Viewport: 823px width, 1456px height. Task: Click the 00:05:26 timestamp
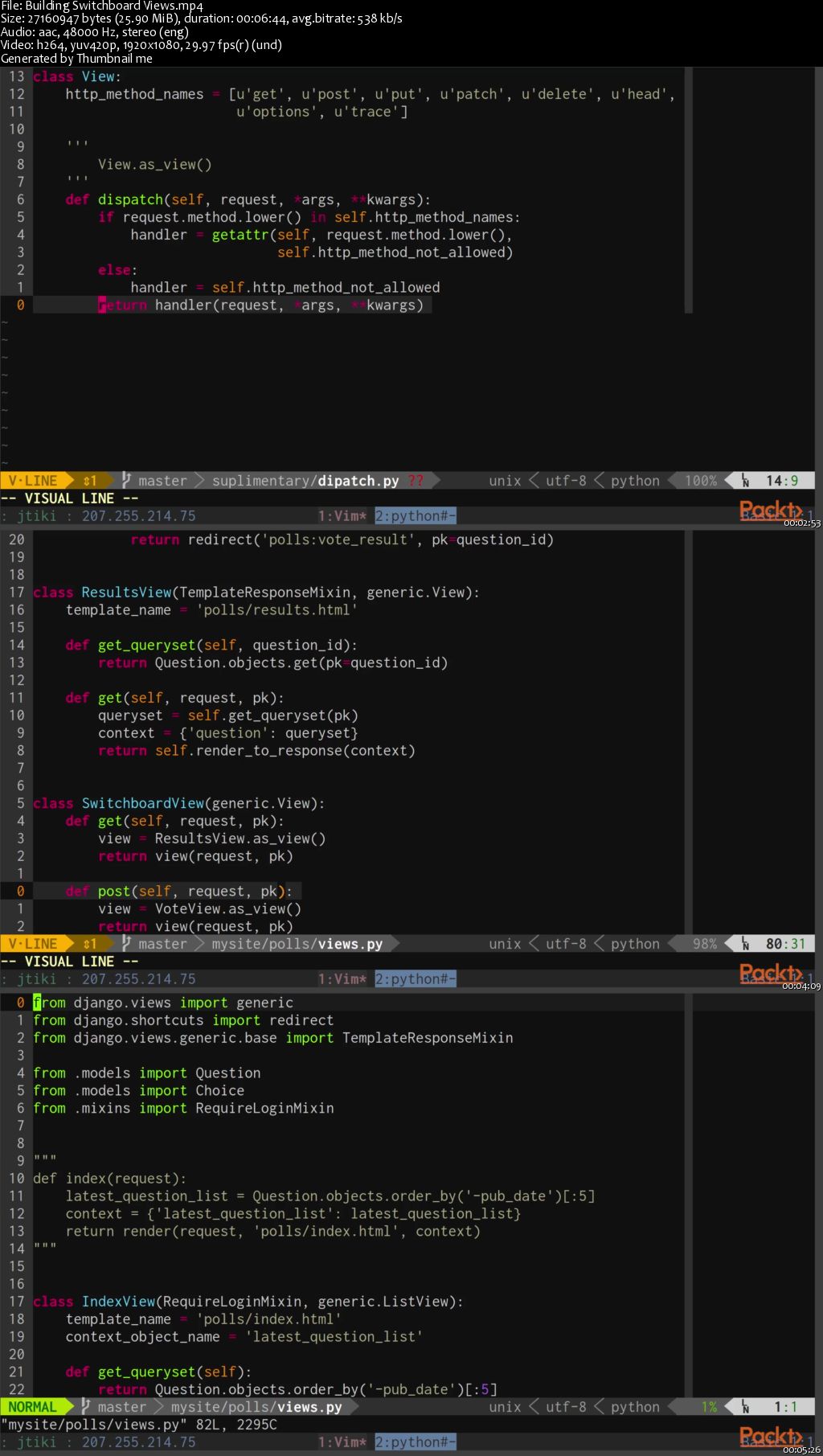click(802, 1450)
